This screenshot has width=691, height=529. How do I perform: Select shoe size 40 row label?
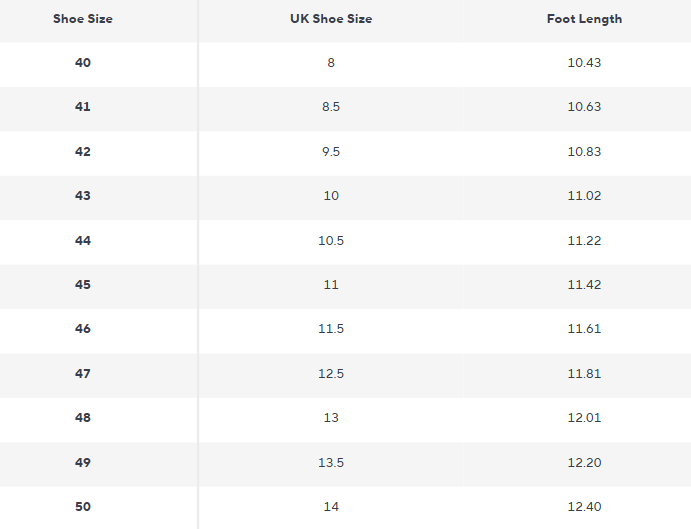point(83,63)
